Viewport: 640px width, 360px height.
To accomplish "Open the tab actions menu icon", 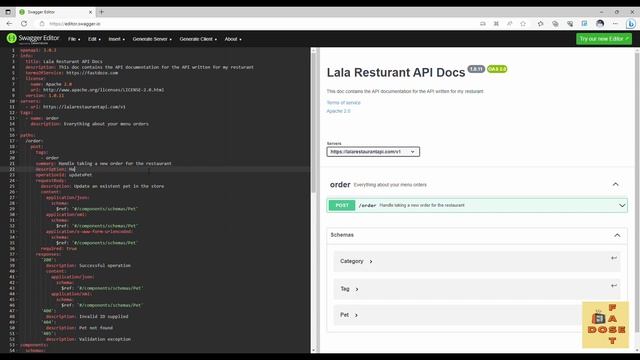I will pos(8,12).
